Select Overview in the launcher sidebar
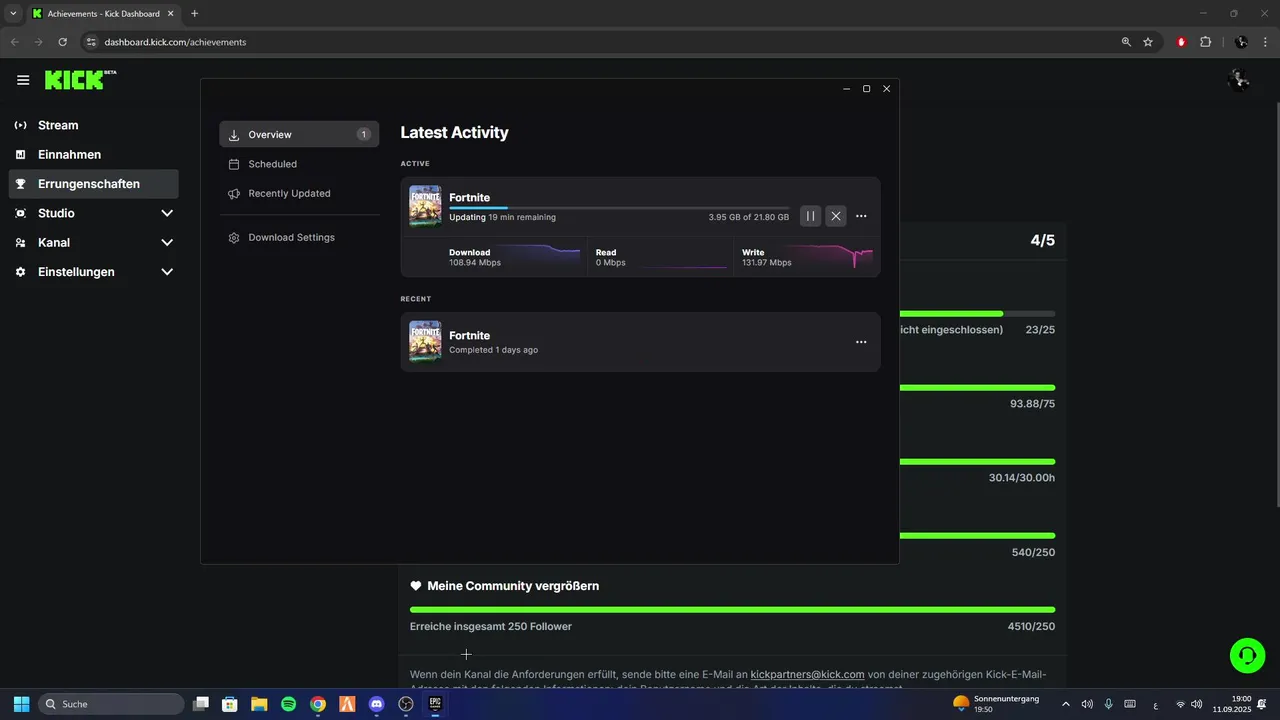 [299, 134]
